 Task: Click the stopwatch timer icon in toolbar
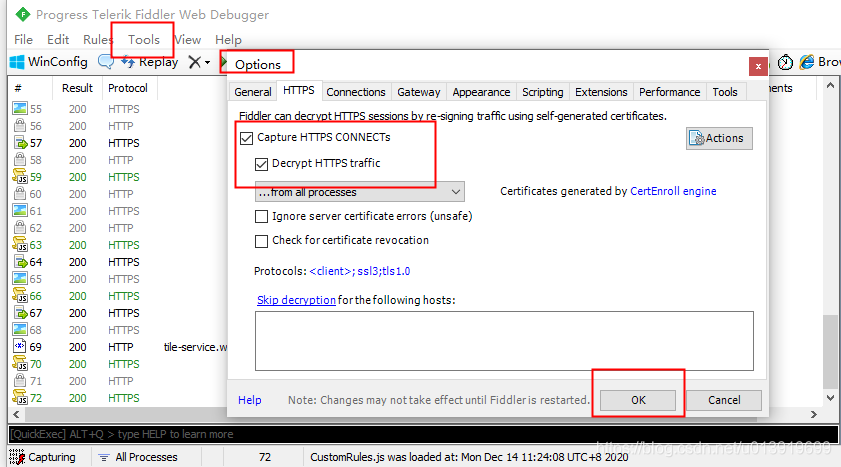tap(785, 62)
